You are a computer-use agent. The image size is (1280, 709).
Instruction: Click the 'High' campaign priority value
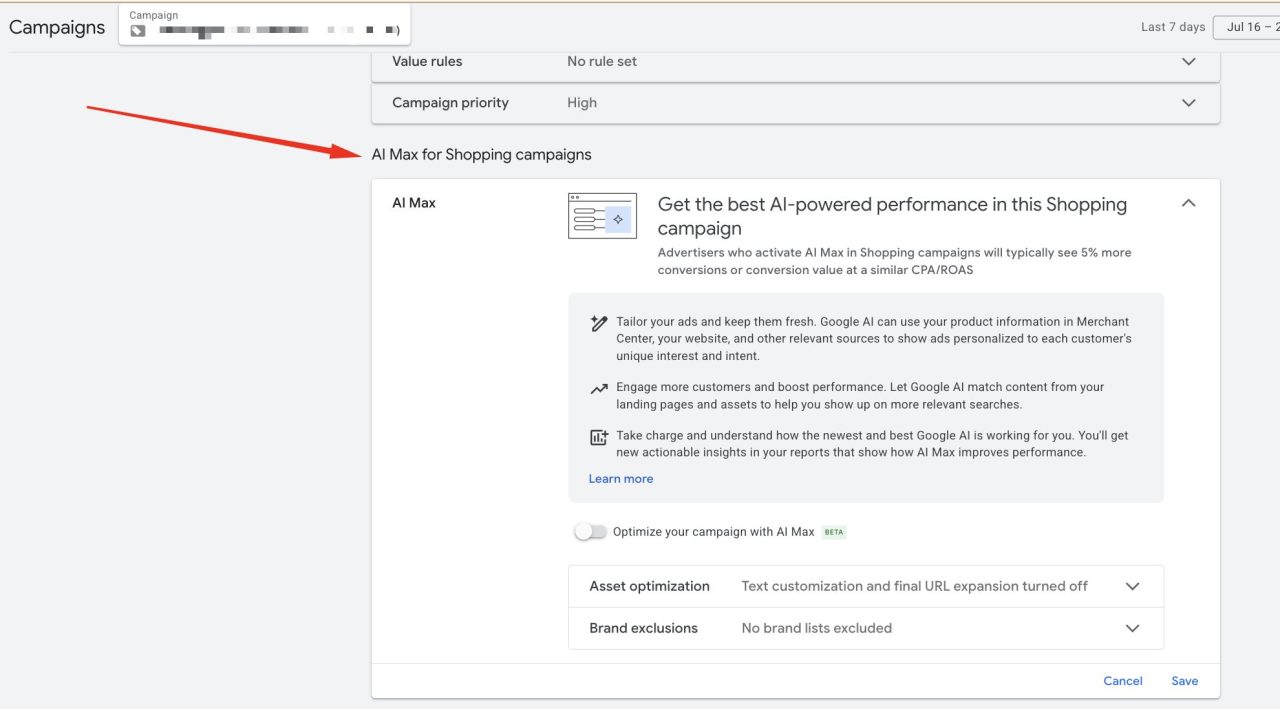coord(582,102)
